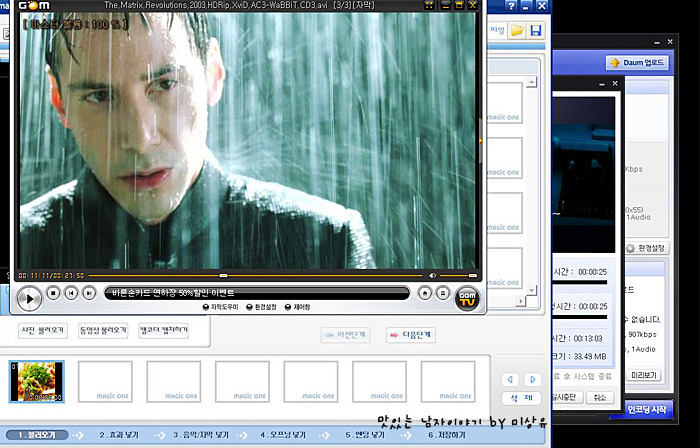This screenshot has height=448, width=700.
Task: Switch to step 4. 오프닝 넣기
Action: [283, 435]
